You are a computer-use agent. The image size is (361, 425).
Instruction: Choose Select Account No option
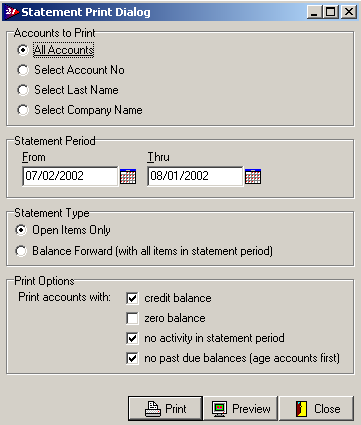tap(23, 70)
